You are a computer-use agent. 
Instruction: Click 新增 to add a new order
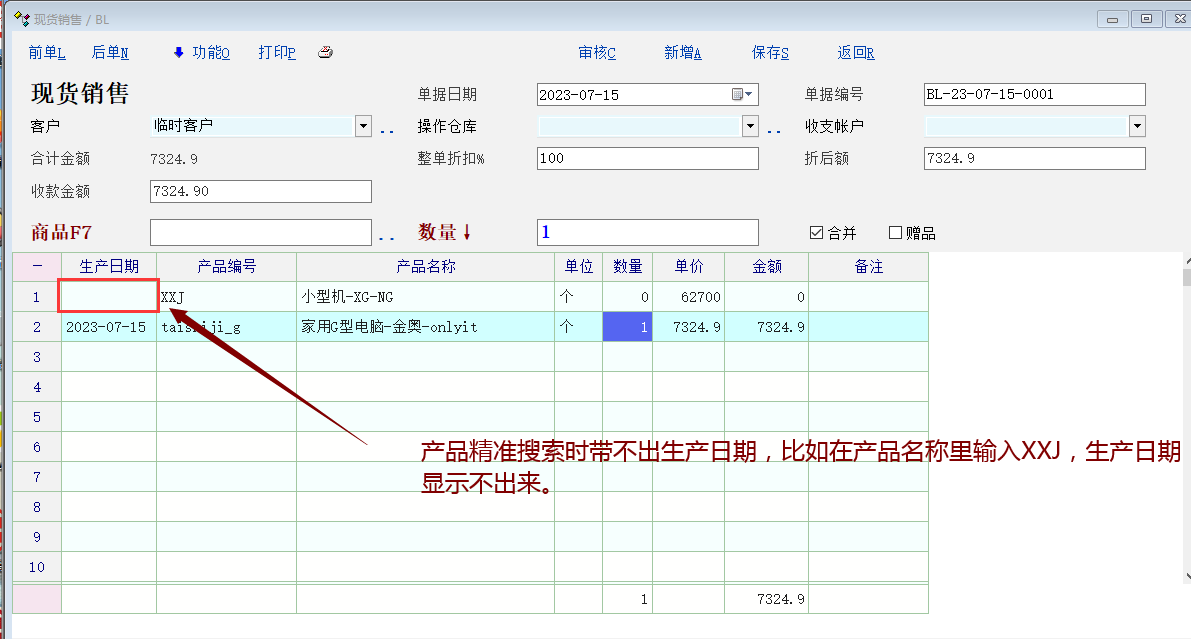click(683, 53)
